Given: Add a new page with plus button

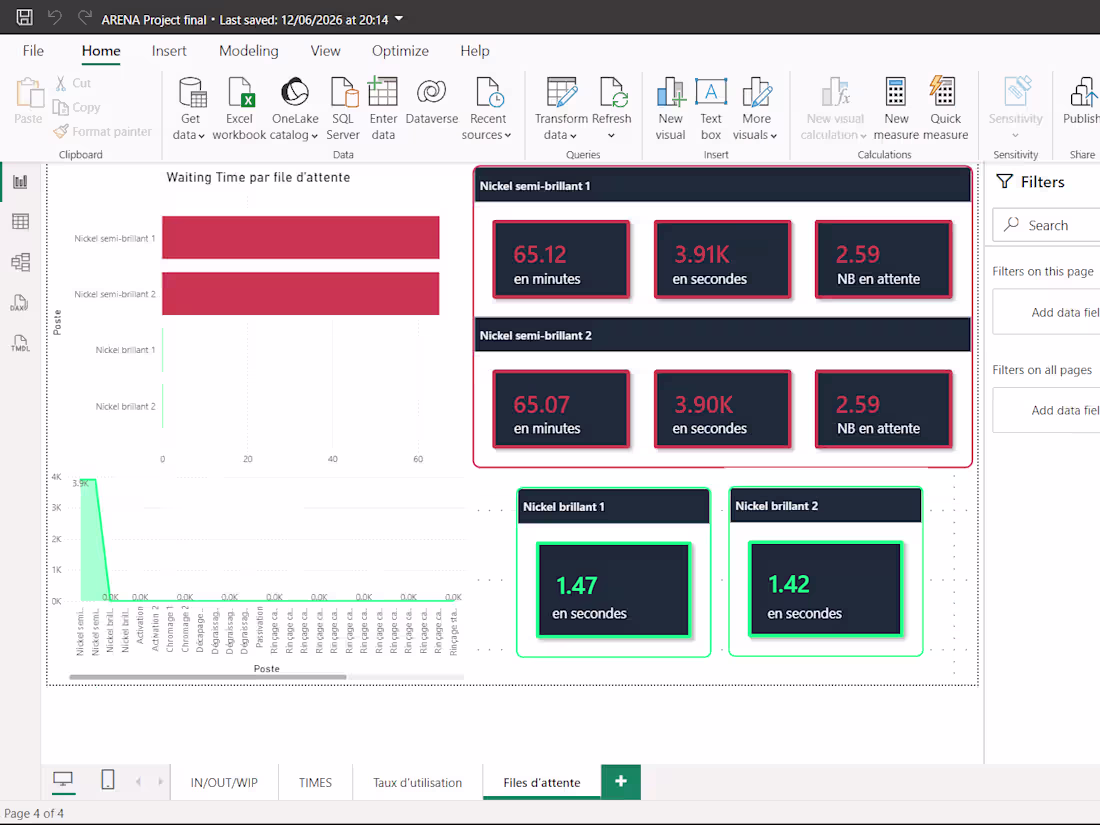Looking at the screenshot, I should click(x=621, y=782).
